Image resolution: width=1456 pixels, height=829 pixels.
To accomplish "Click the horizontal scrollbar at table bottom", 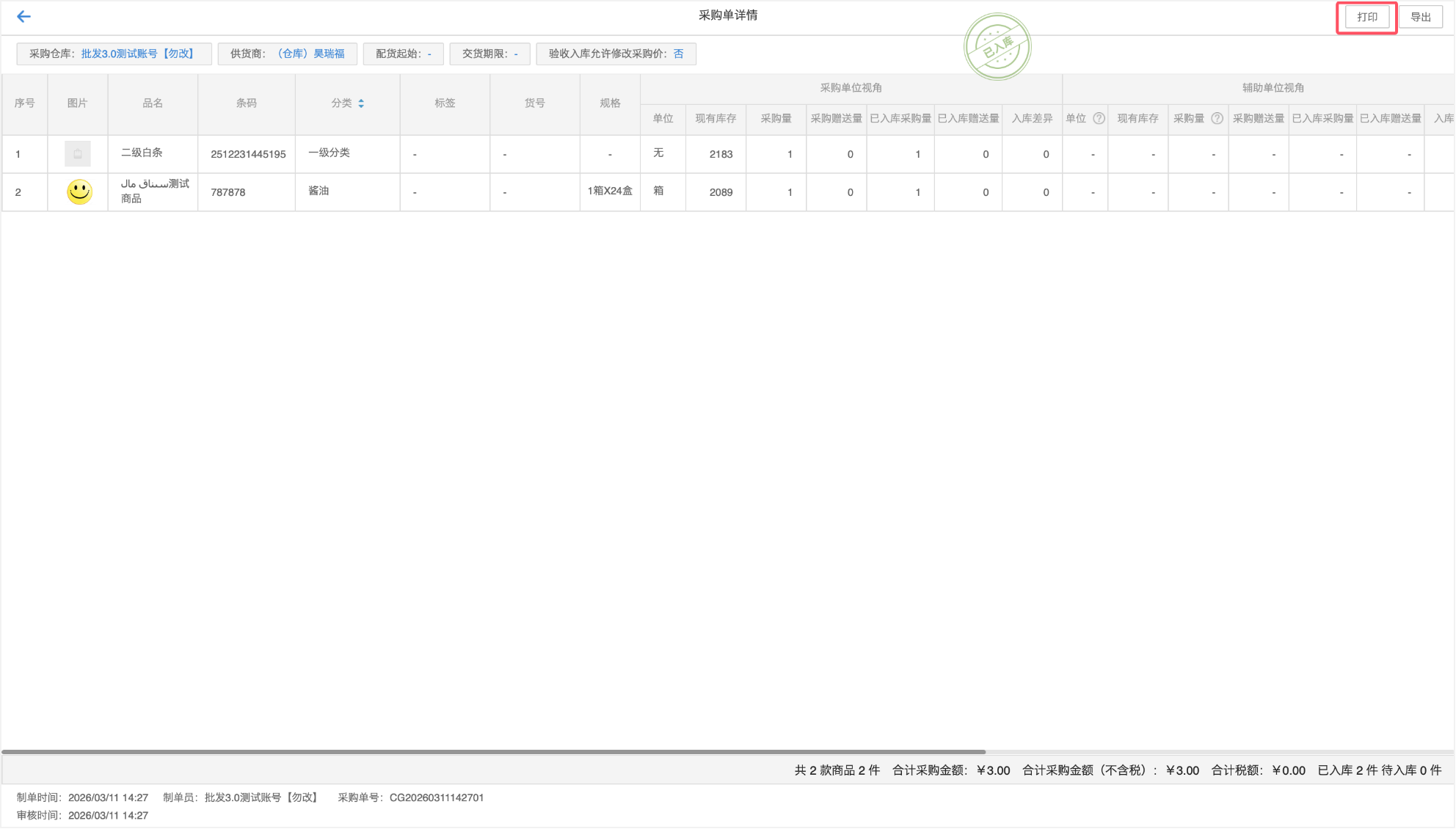I will point(493,752).
